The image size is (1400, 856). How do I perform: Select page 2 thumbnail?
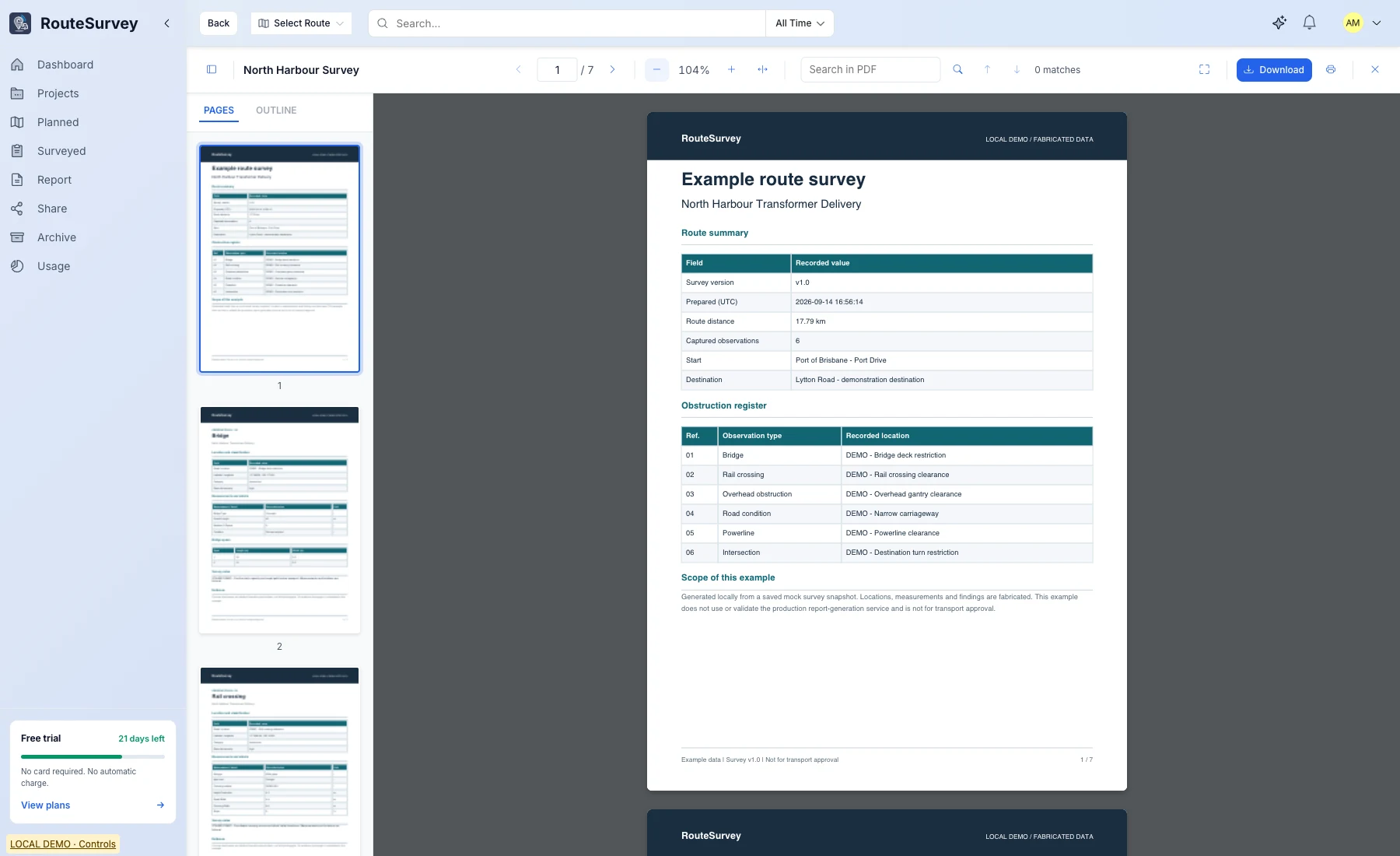click(x=279, y=520)
